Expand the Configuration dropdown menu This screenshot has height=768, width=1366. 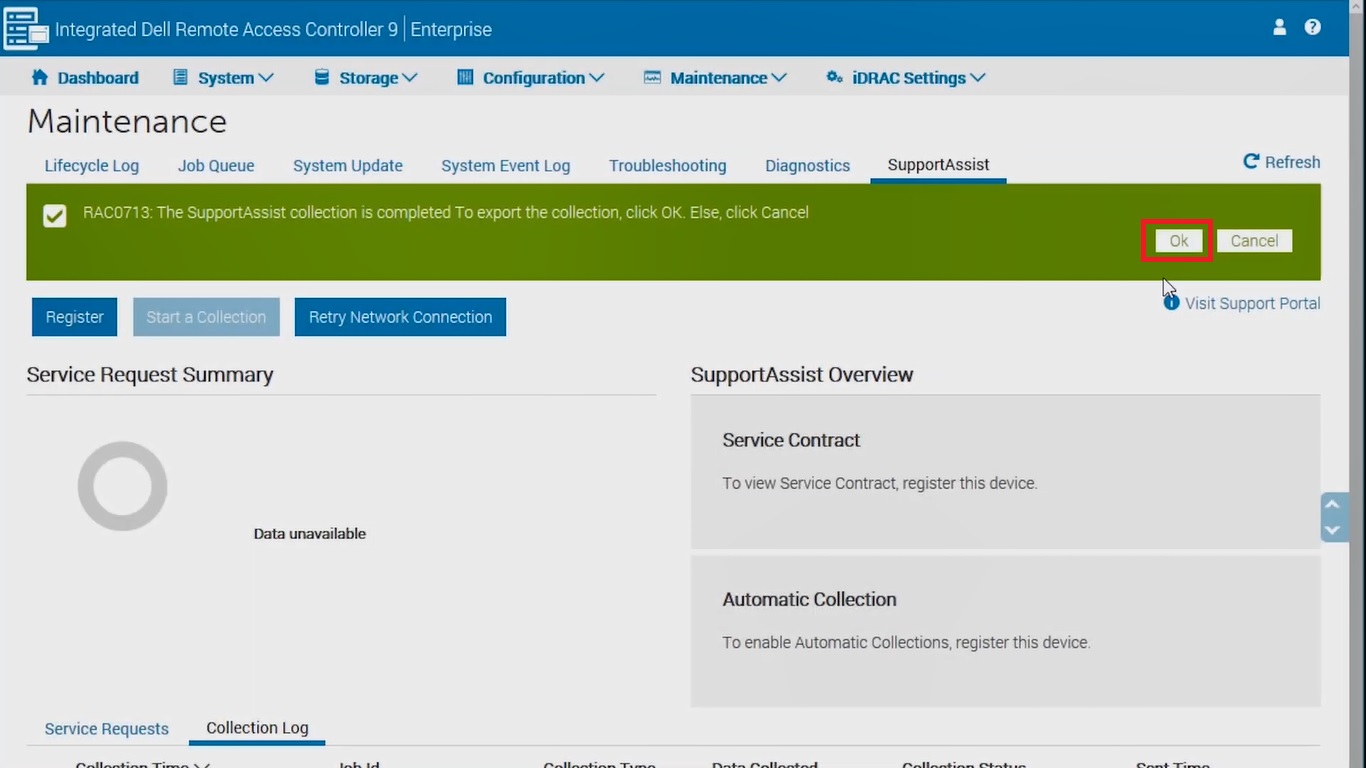click(531, 78)
